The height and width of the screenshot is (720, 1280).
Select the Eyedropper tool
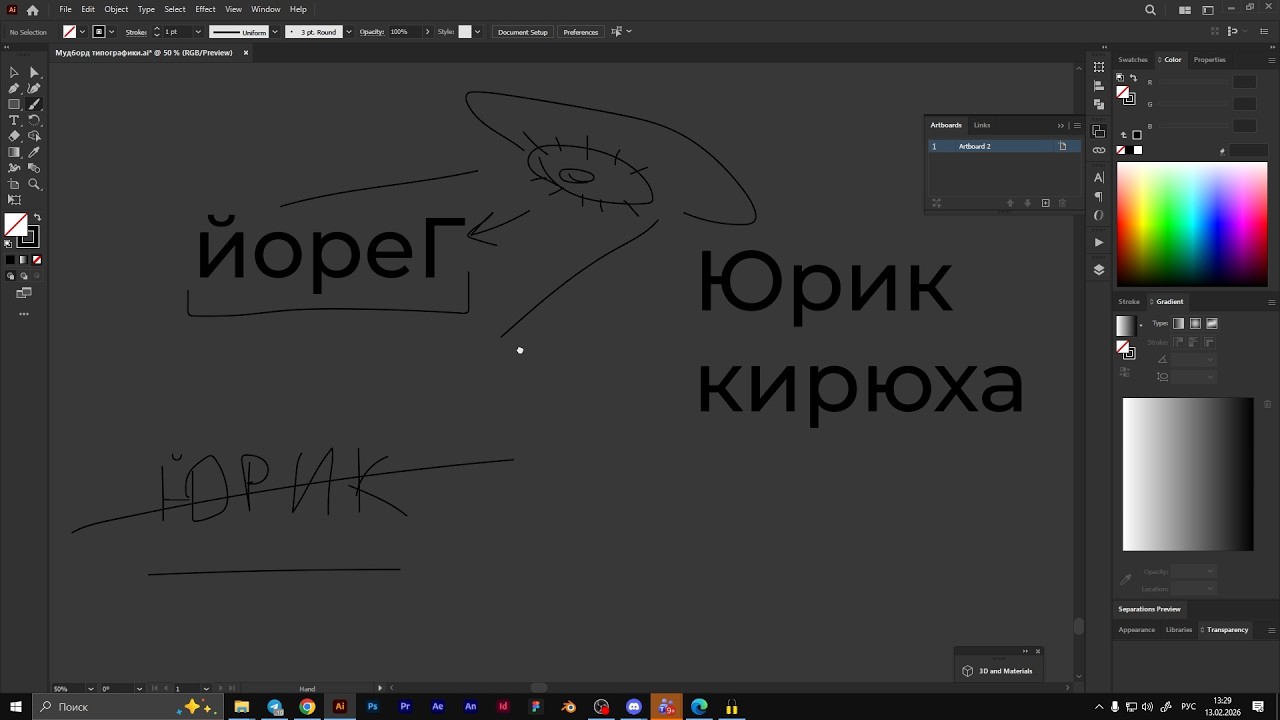[34, 152]
